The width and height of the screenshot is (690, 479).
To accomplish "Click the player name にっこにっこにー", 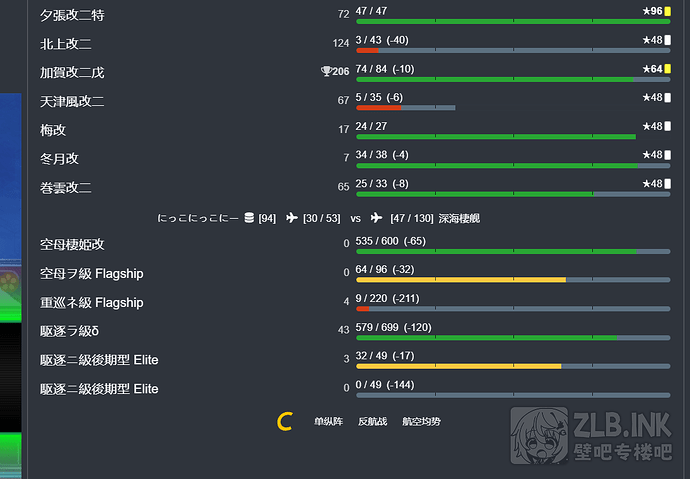I will click(198, 218).
